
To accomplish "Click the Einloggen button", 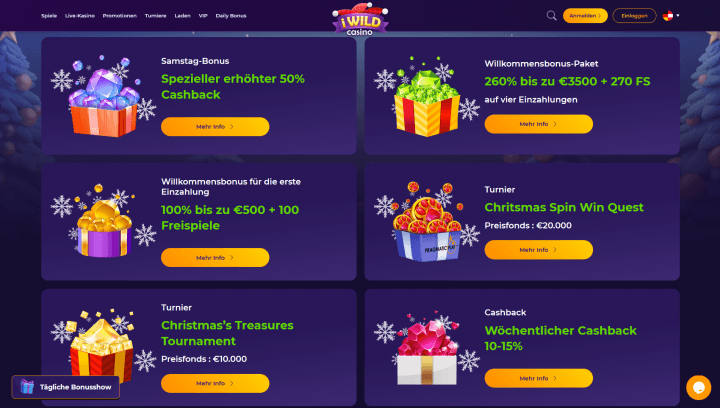I will [634, 16].
